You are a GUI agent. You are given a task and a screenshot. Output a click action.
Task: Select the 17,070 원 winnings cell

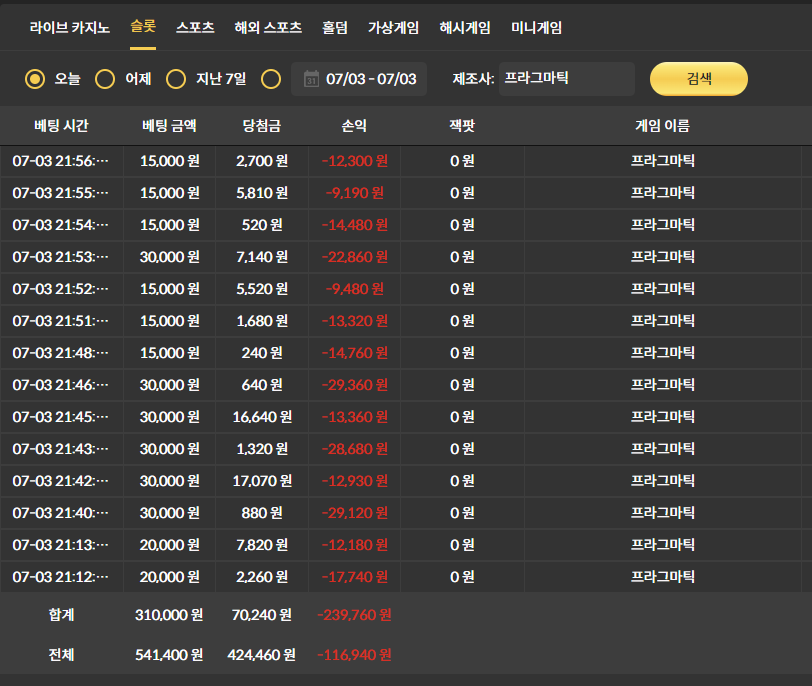coord(262,482)
